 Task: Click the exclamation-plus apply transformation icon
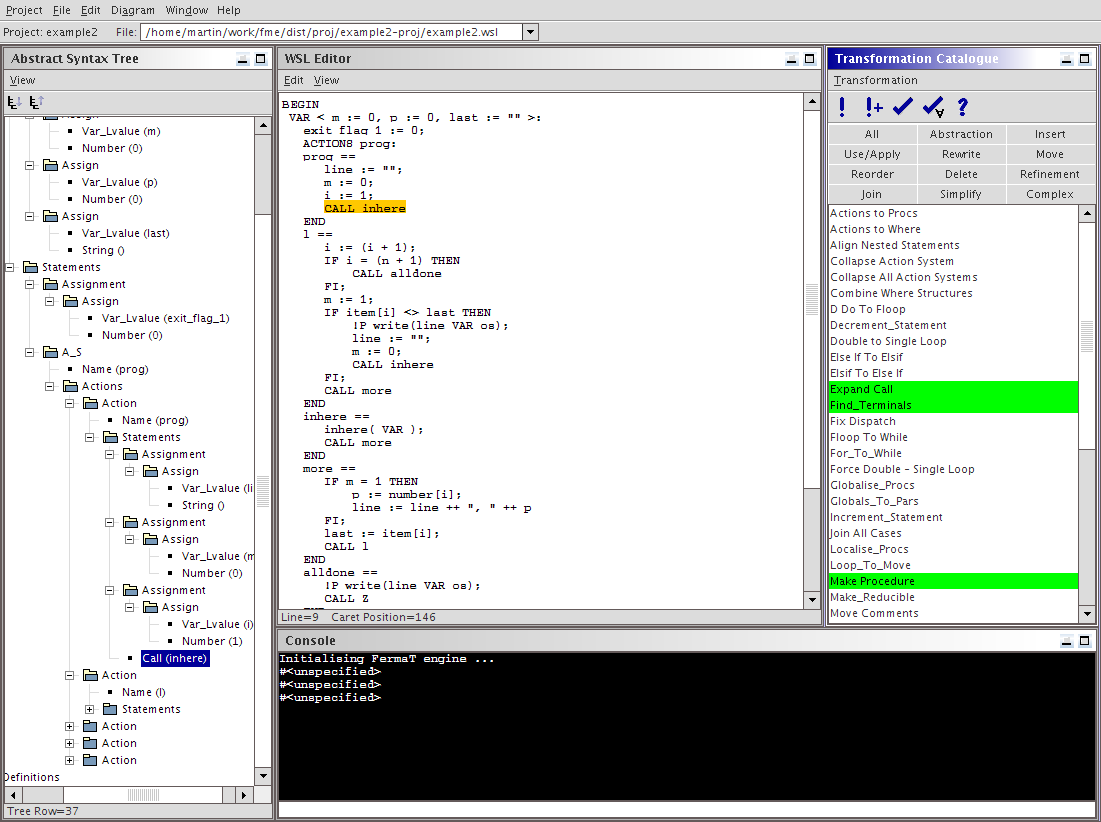pos(873,107)
